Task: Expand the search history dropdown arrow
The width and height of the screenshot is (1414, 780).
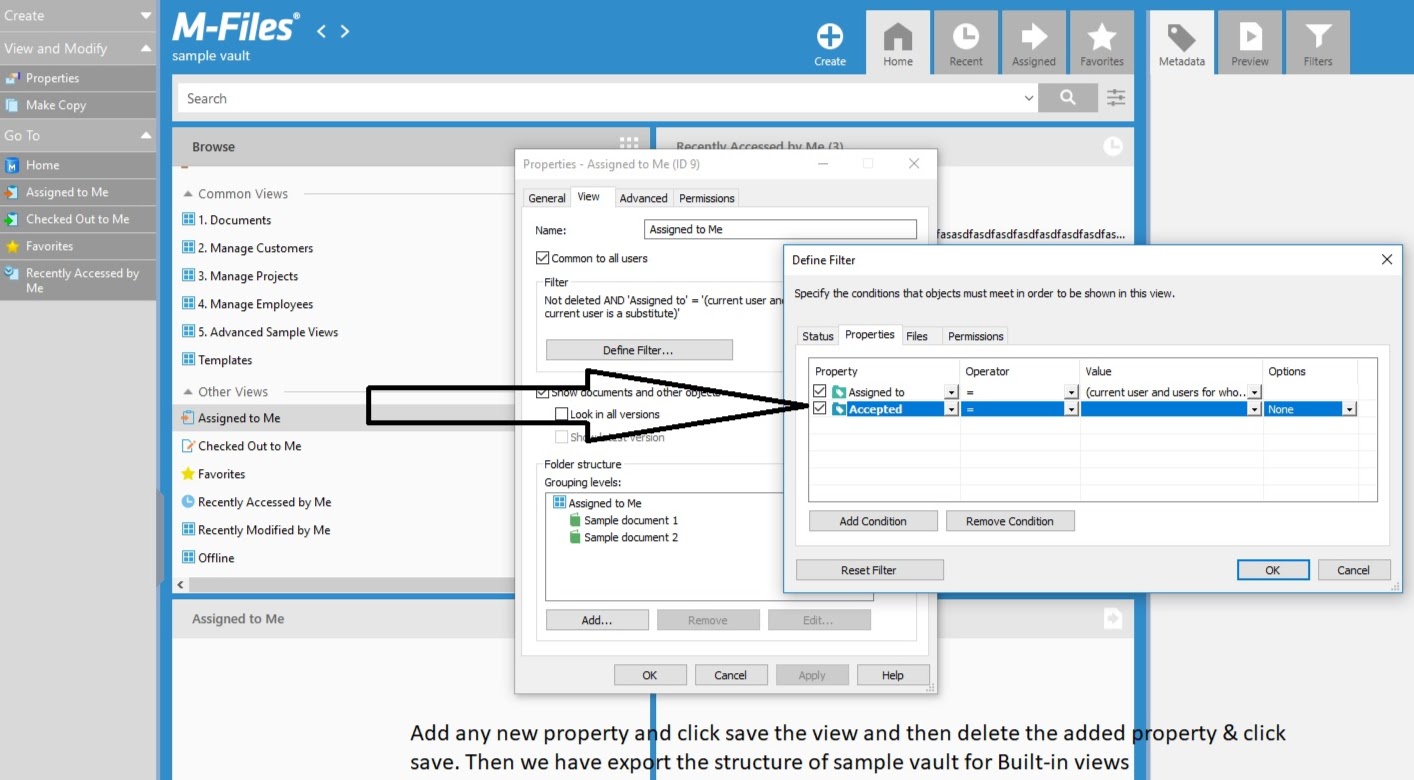Action: coord(1029,98)
